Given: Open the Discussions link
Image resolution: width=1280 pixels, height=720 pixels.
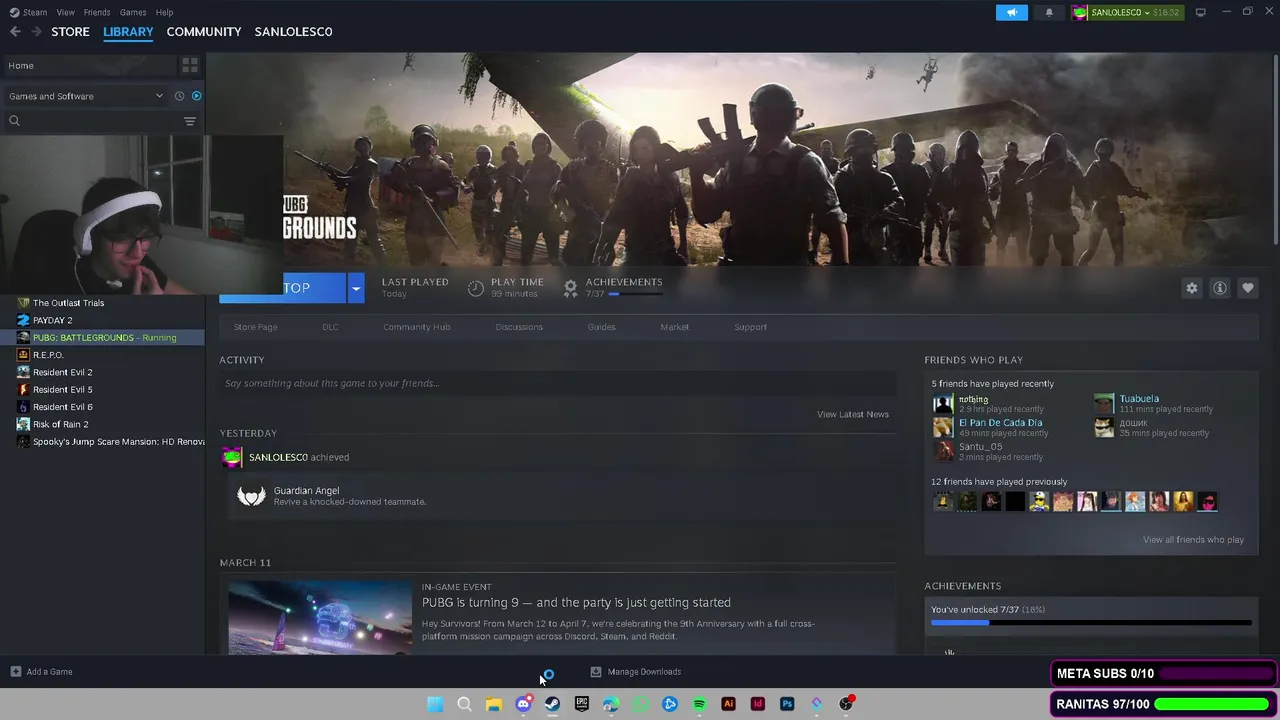Looking at the screenshot, I should [519, 327].
